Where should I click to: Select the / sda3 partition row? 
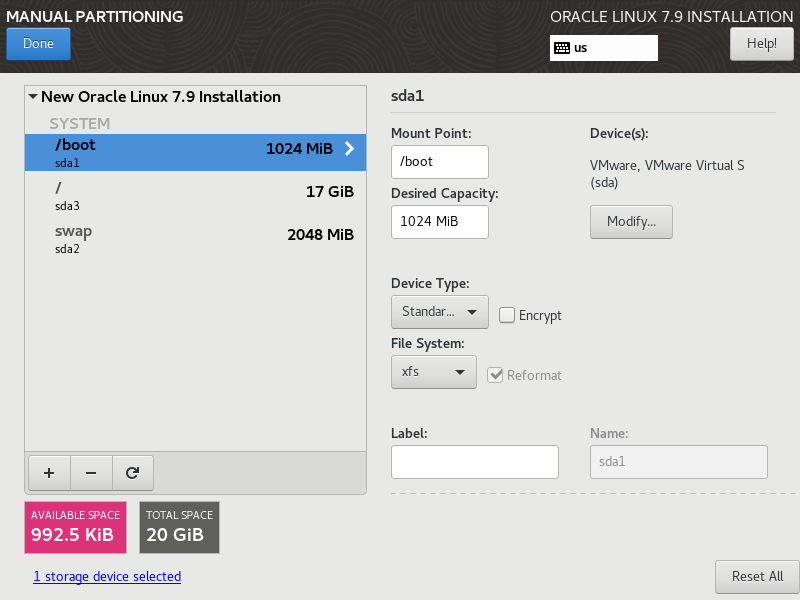pyautogui.click(x=195, y=196)
